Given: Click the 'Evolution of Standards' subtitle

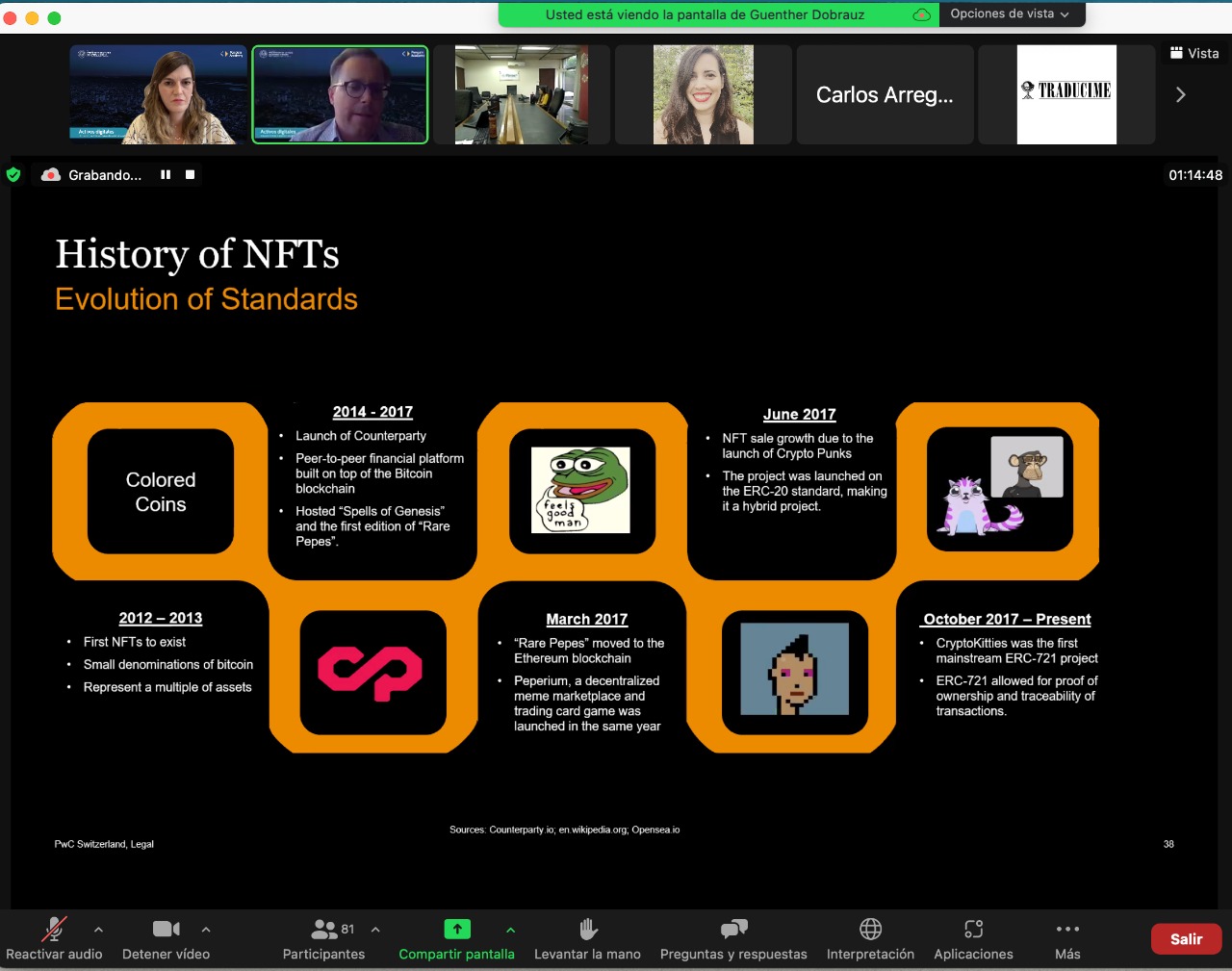Looking at the screenshot, I should click(x=206, y=299).
